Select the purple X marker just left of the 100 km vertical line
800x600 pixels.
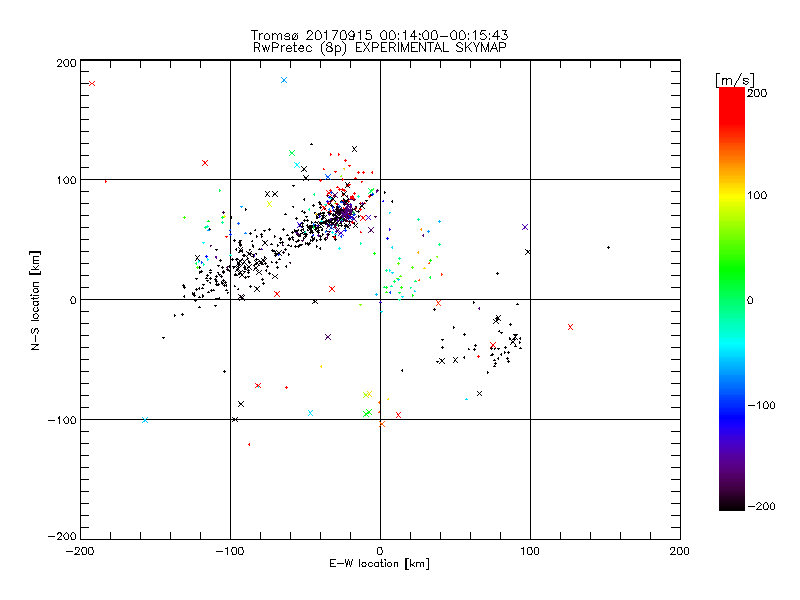(x=525, y=227)
